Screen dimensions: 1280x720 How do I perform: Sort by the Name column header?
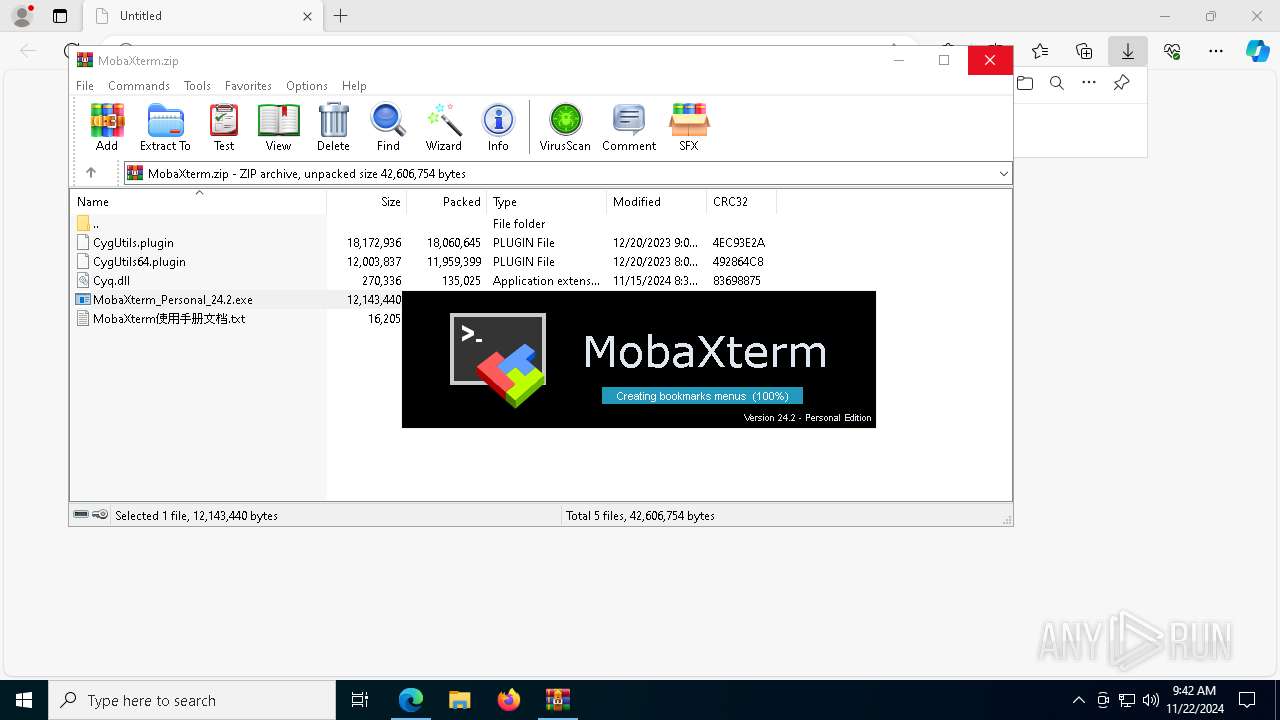point(198,201)
